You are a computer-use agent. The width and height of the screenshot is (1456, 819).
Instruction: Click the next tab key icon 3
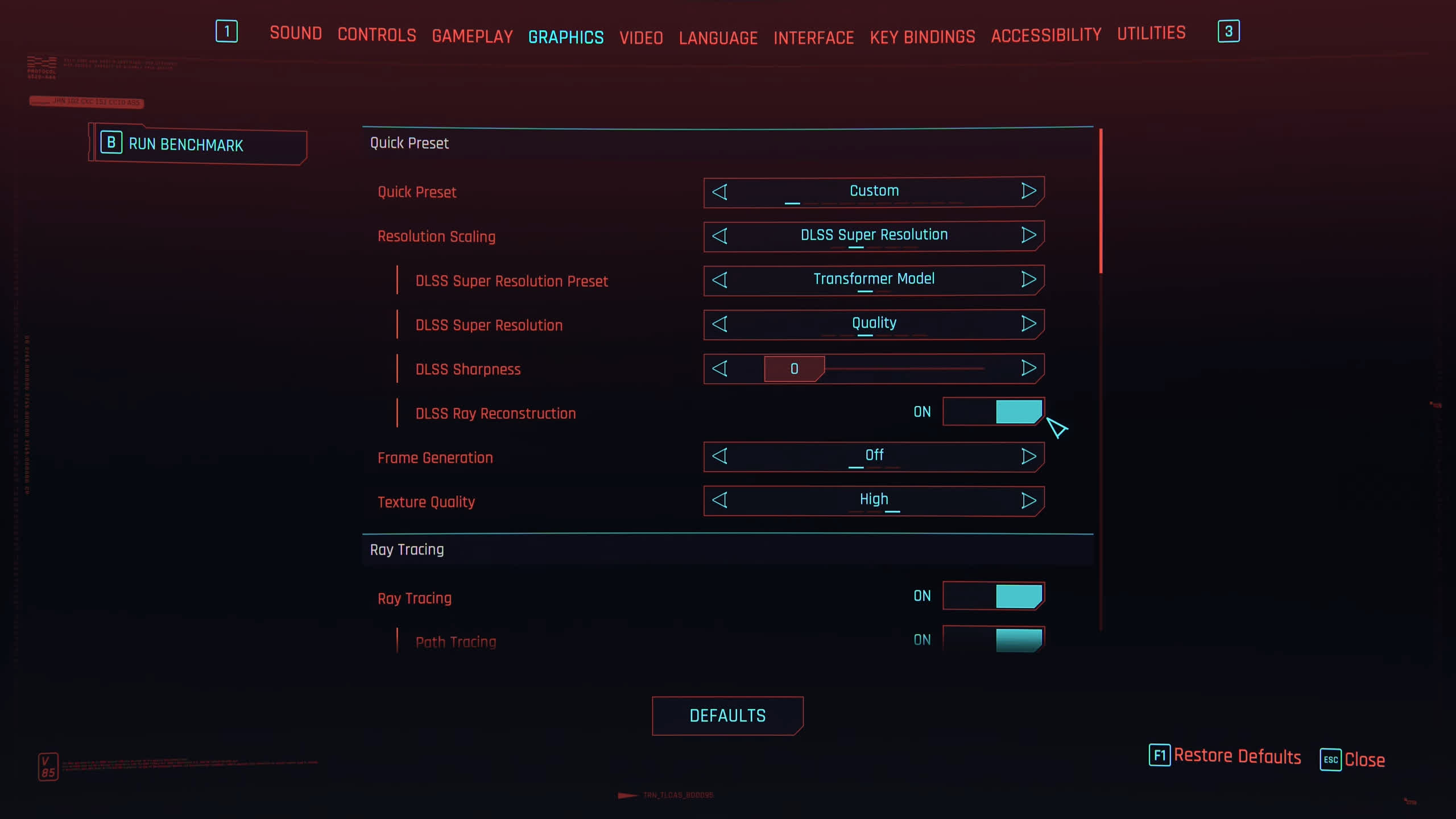tap(1228, 31)
